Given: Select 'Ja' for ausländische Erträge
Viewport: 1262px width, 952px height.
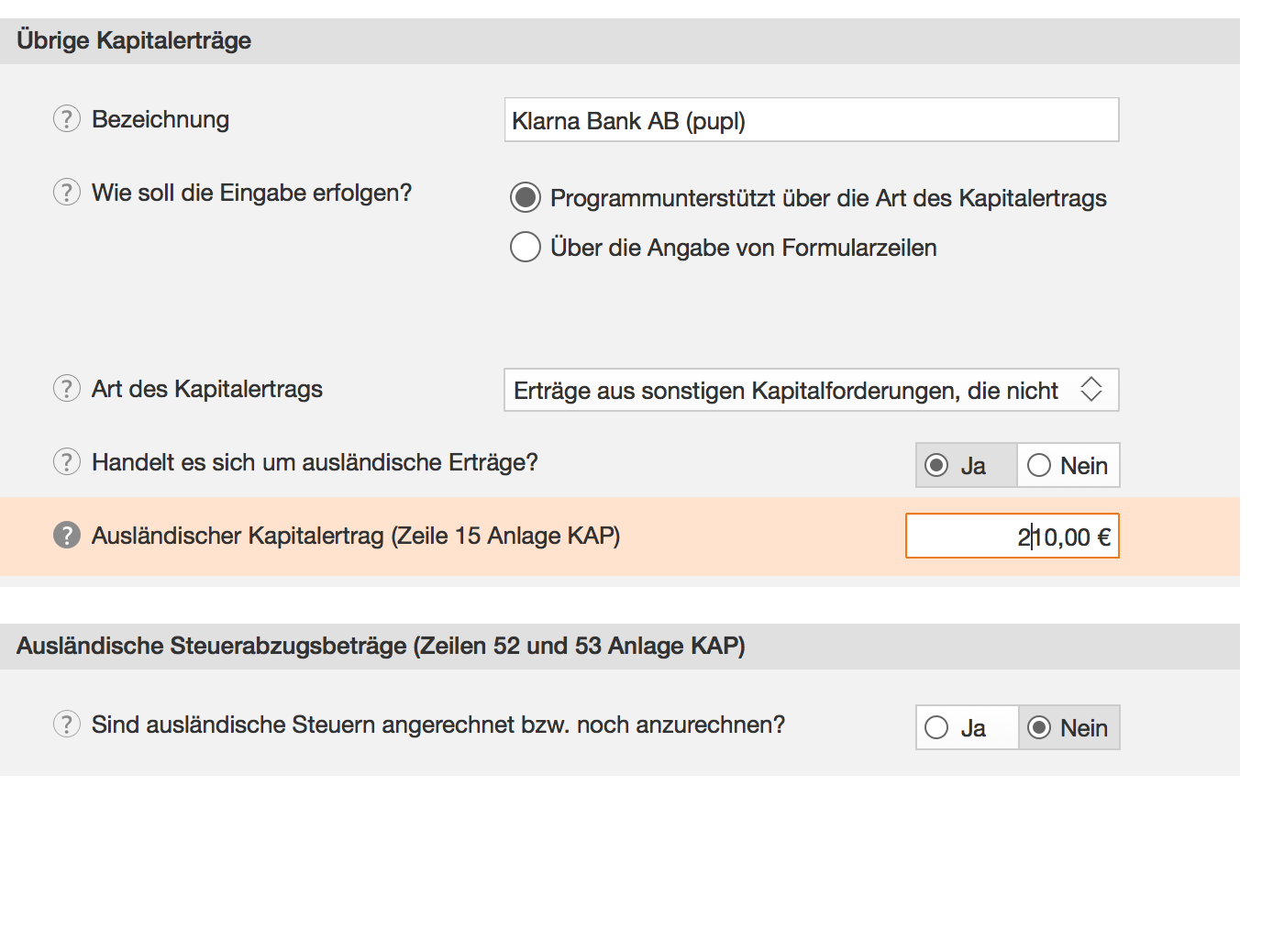Looking at the screenshot, I should 937,466.
